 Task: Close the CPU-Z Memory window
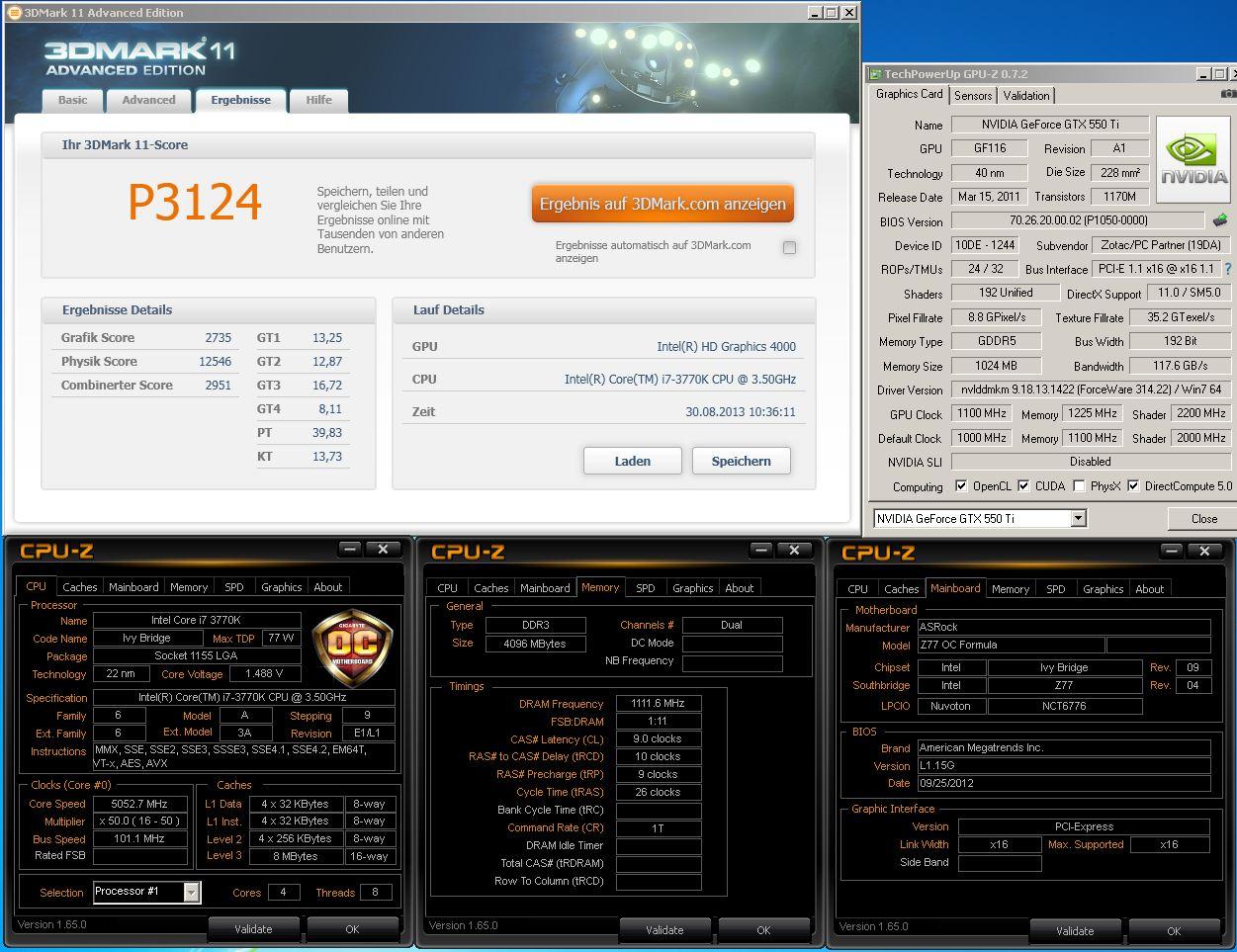click(795, 550)
